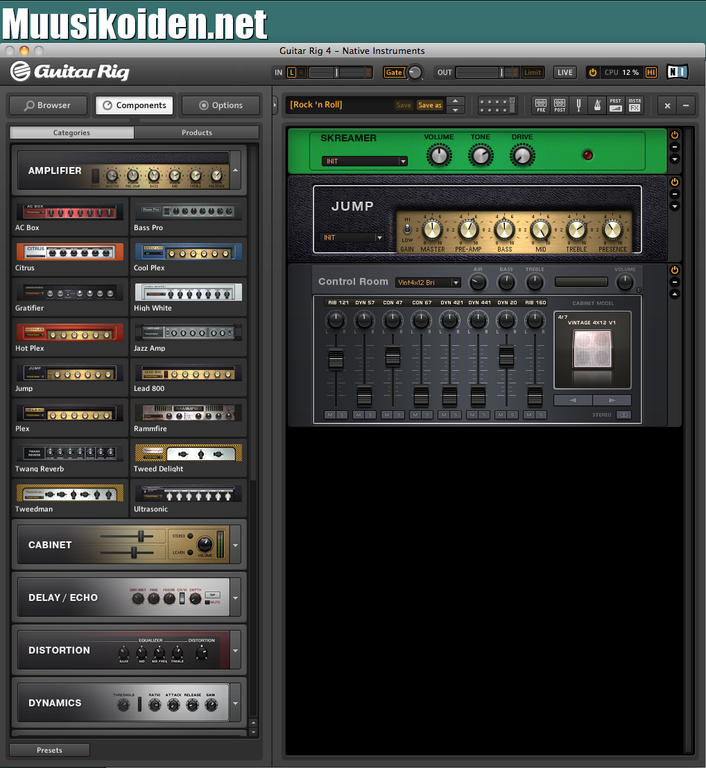Open the Tapedeck Post tool
This screenshot has width=706, height=768.
click(x=560, y=105)
